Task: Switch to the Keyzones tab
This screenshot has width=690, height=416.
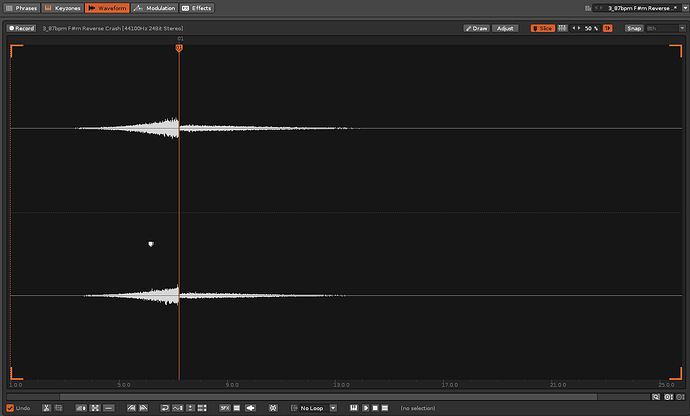Action: (62, 8)
